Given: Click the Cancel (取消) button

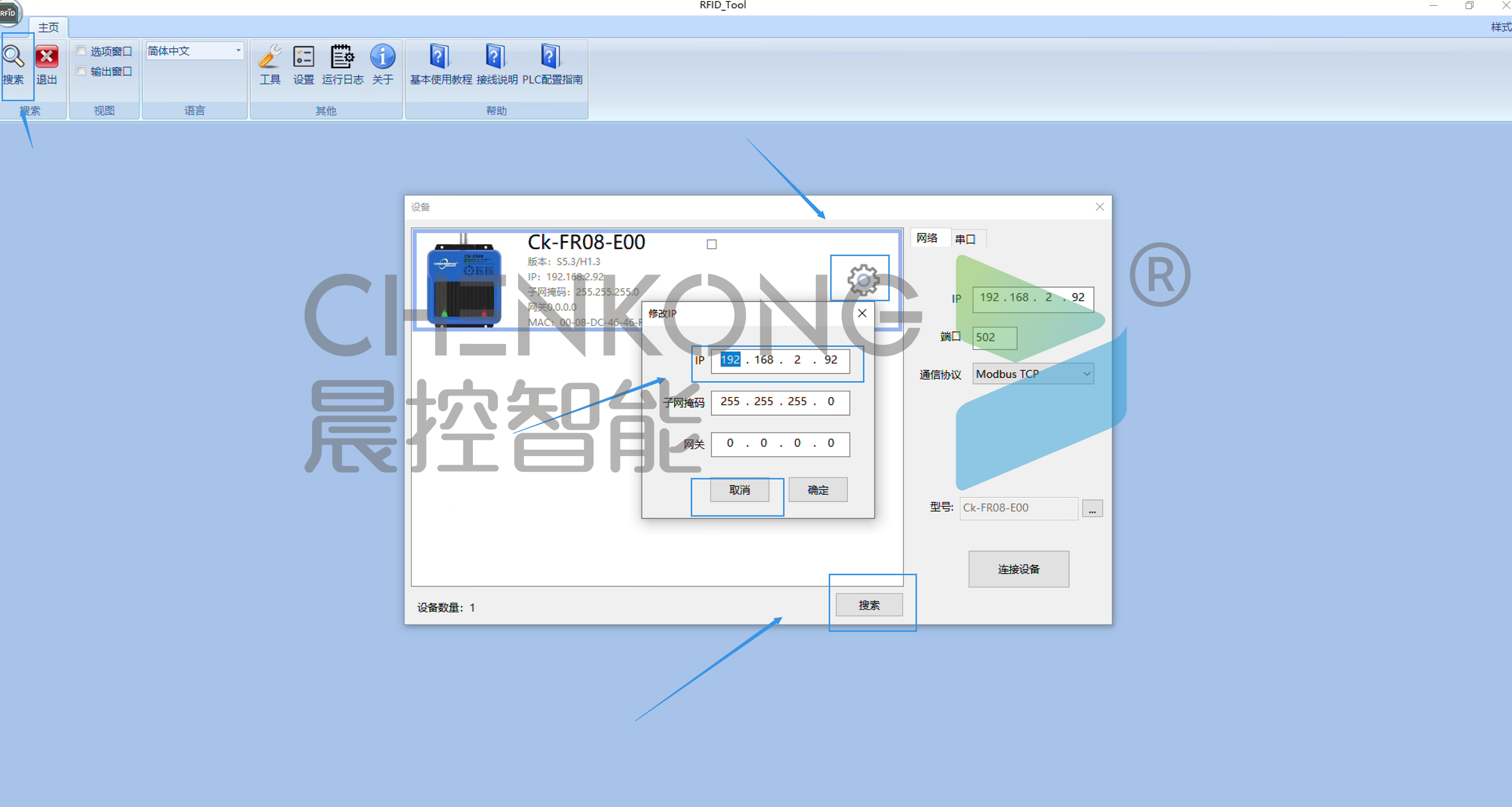Looking at the screenshot, I should (739, 489).
